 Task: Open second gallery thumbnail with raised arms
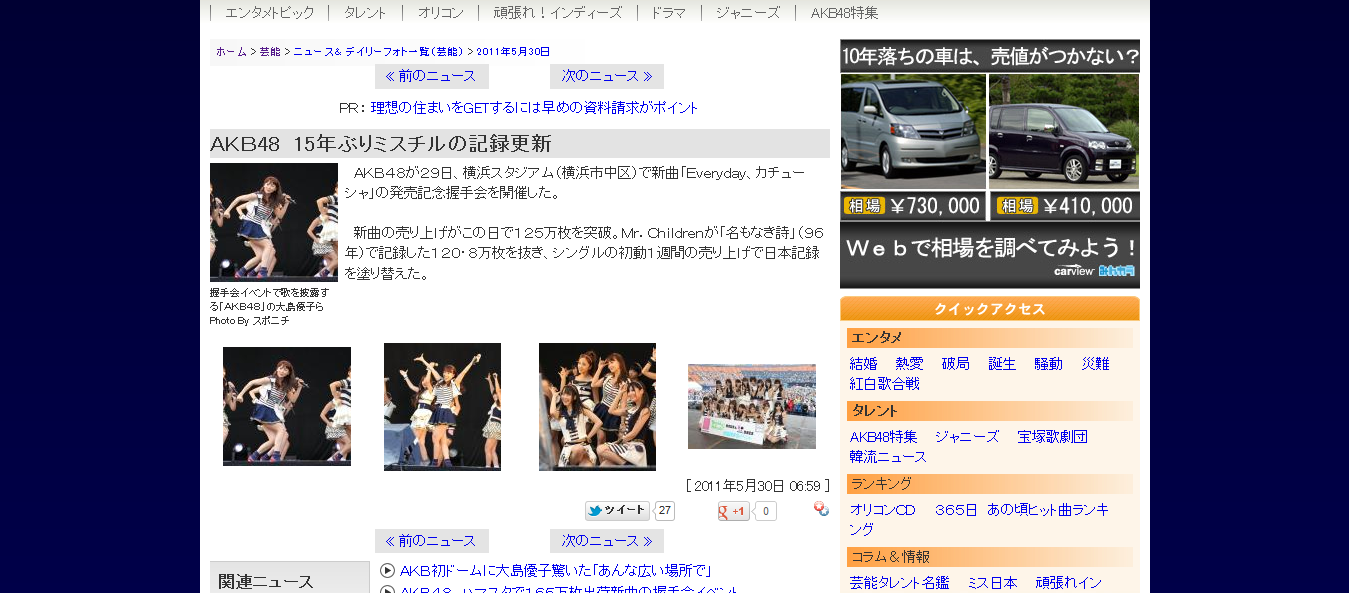(442, 407)
